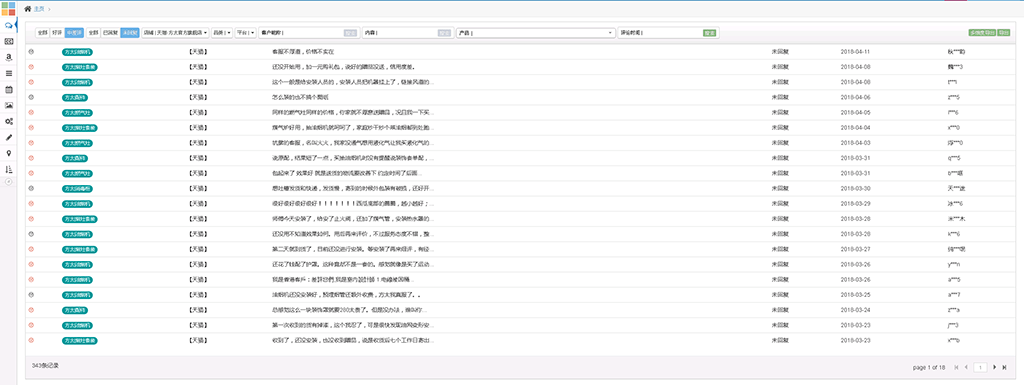Screen dimensions: 1024x385
Task: Open the chat bubbles sidebar section
Action: pyautogui.click(x=8, y=25)
